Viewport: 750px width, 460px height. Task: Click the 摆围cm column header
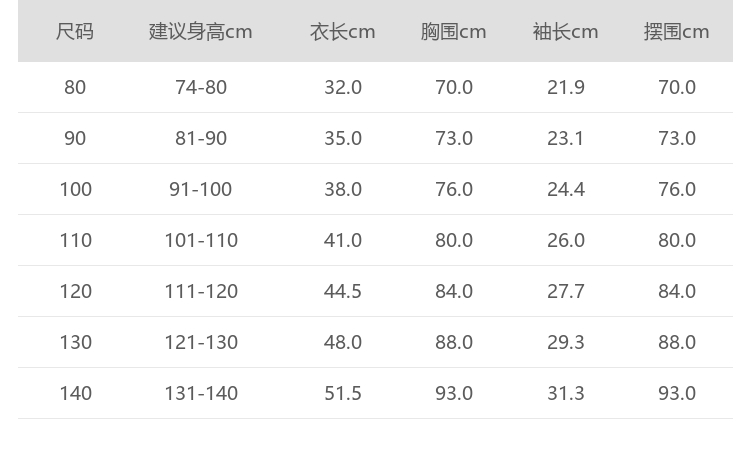tap(677, 31)
